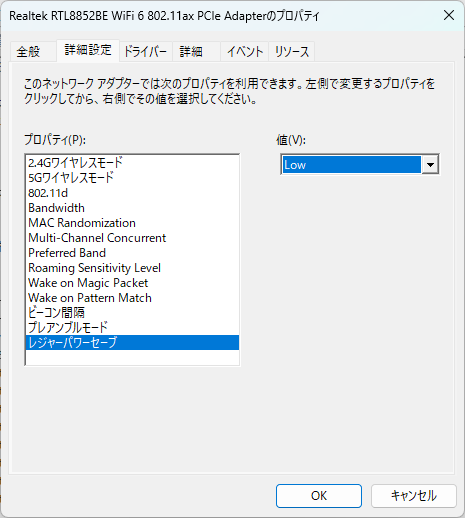
Task: Select Wake on Magic Packet
Action: [132, 283]
